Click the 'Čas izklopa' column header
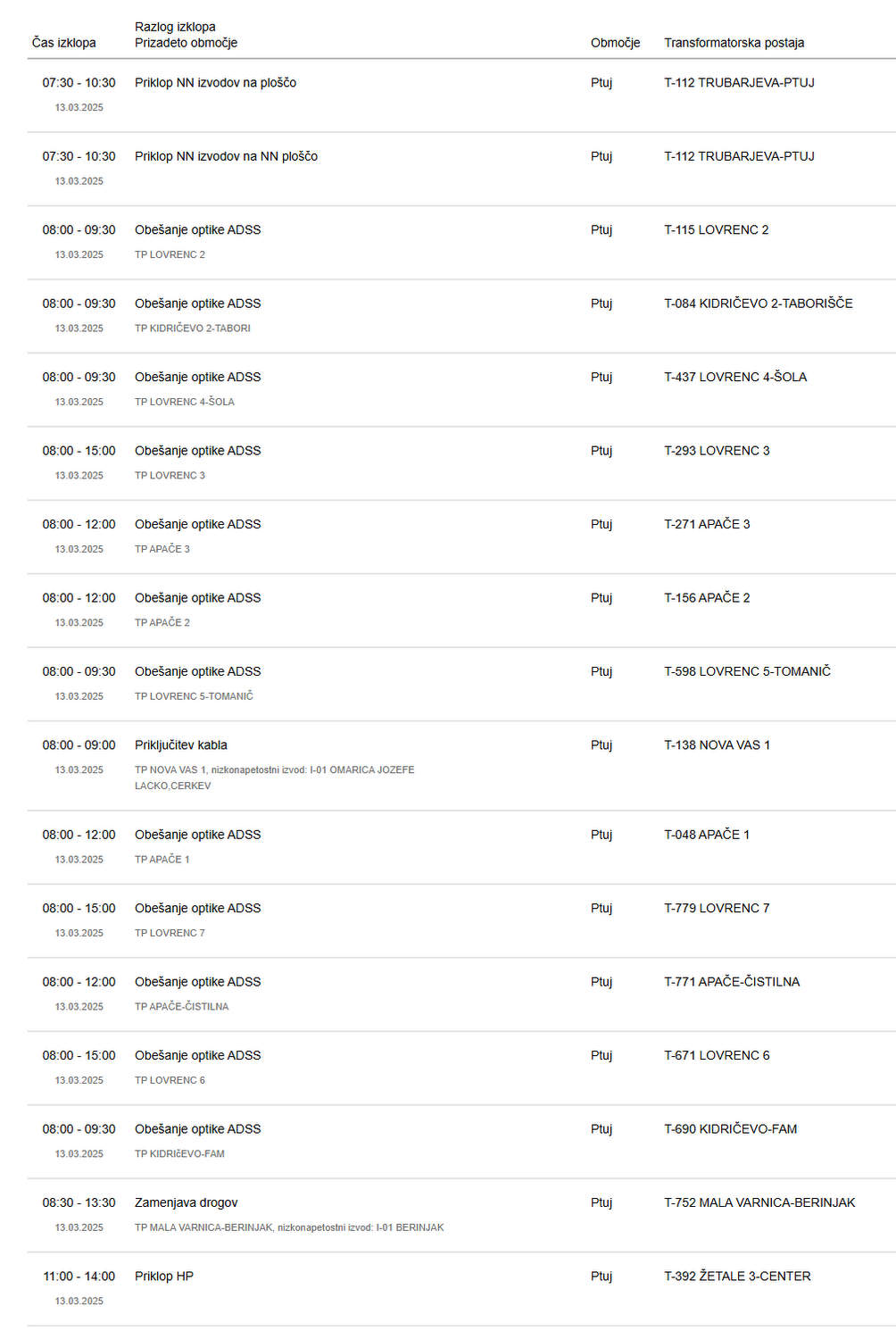The height and width of the screenshot is (1339, 896). pos(64,43)
